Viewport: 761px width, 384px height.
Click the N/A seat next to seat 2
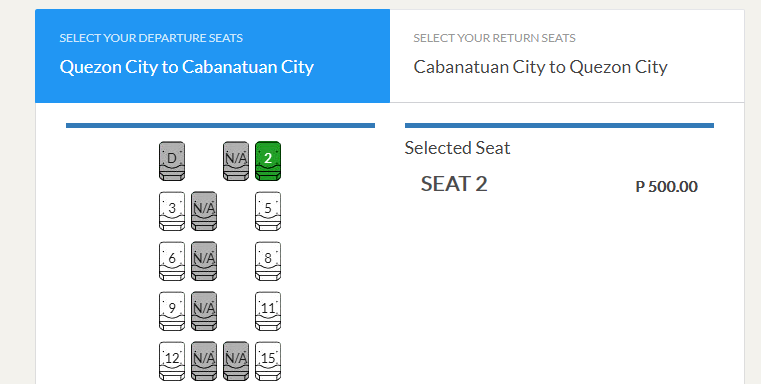pos(236,161)
